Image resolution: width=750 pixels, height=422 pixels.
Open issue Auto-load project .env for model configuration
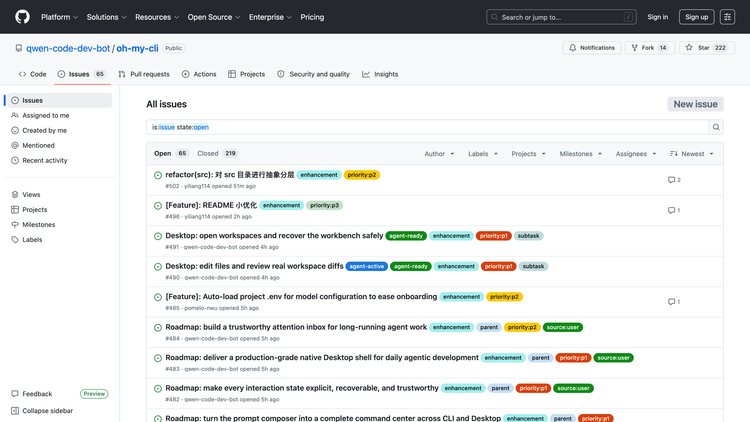click(301, 297)
